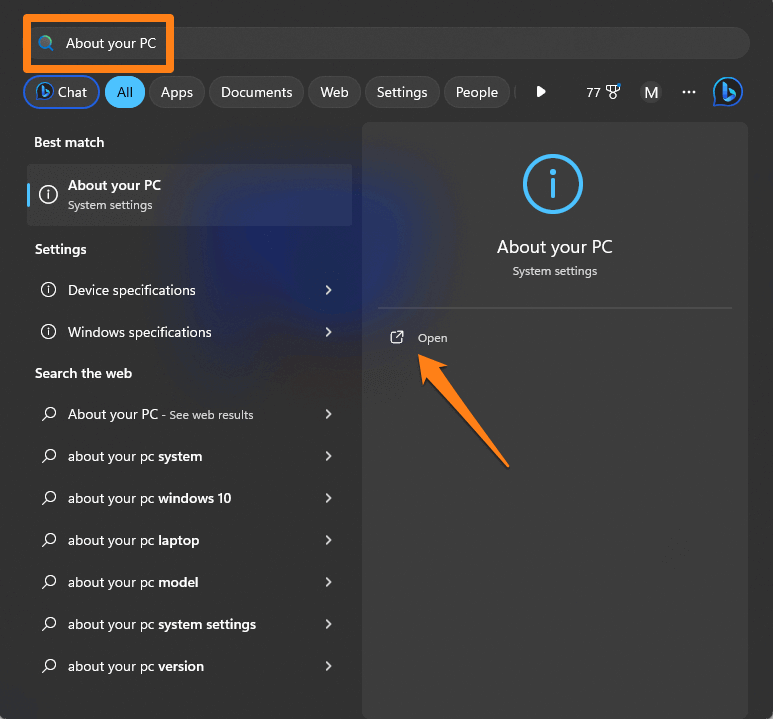The width and height of the screenshot is (773, 719).
Task: Click search icon for pc system settings suggestion
Action: coord(49,623)
